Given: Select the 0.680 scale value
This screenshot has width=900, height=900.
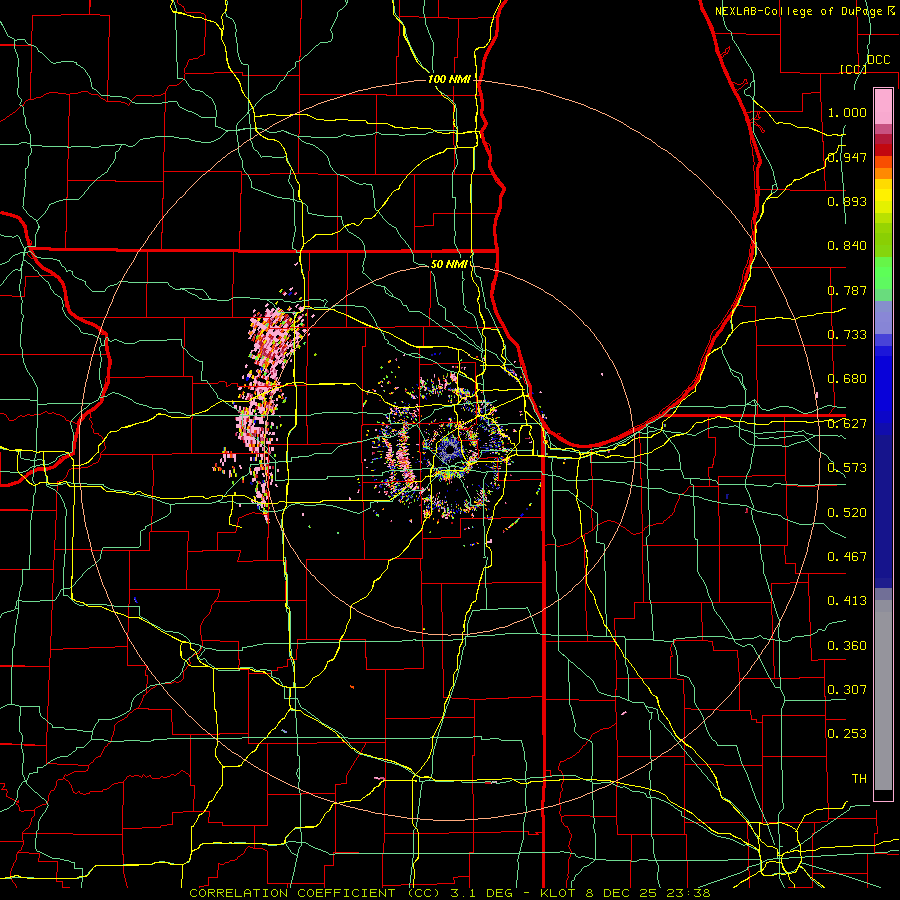Looking at the screenshot, I should click(x=847, y=379).
